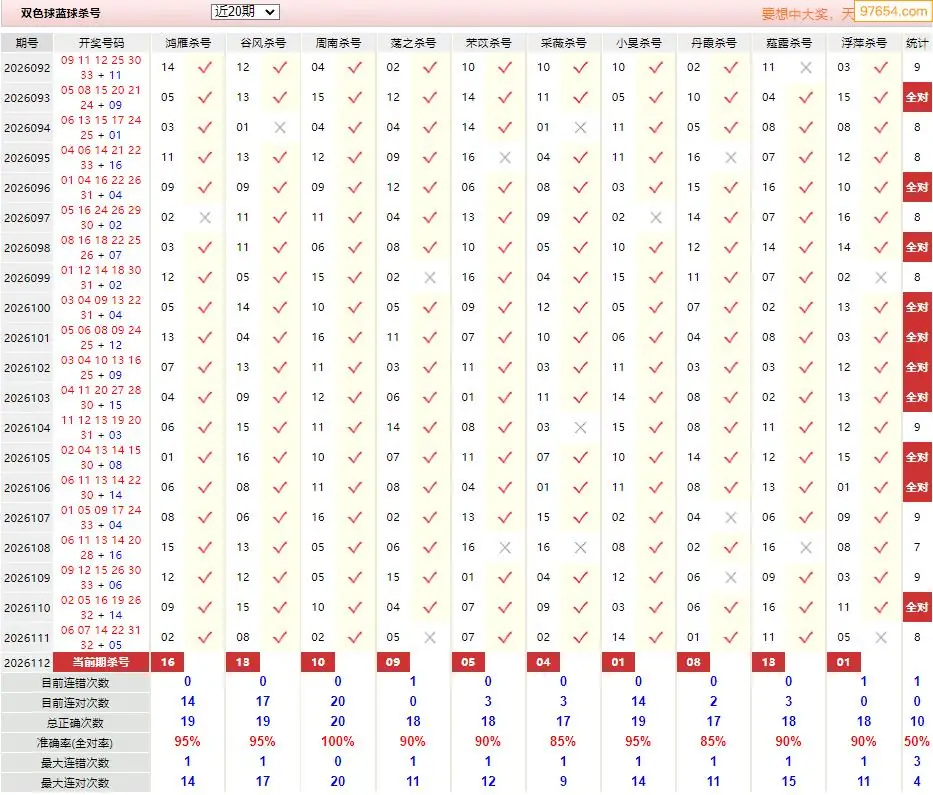Image resolution: width=933 pixels, height=795 pixels.
Task: Click 浮萍杀号 gray cross in row 2026111
Action: 881,637
